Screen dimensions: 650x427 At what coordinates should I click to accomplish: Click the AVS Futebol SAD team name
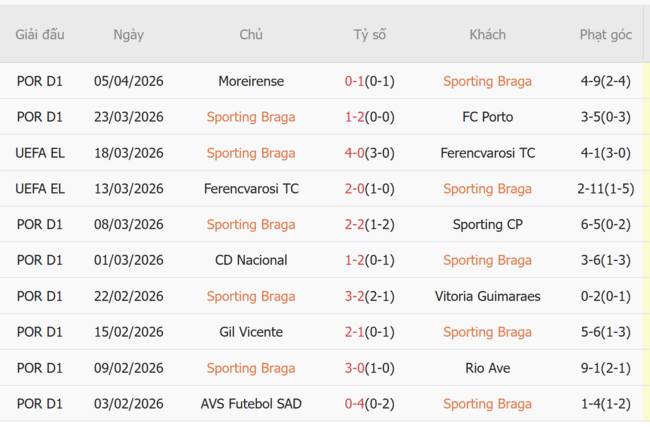pyautogui.click(x=251, y=404)
